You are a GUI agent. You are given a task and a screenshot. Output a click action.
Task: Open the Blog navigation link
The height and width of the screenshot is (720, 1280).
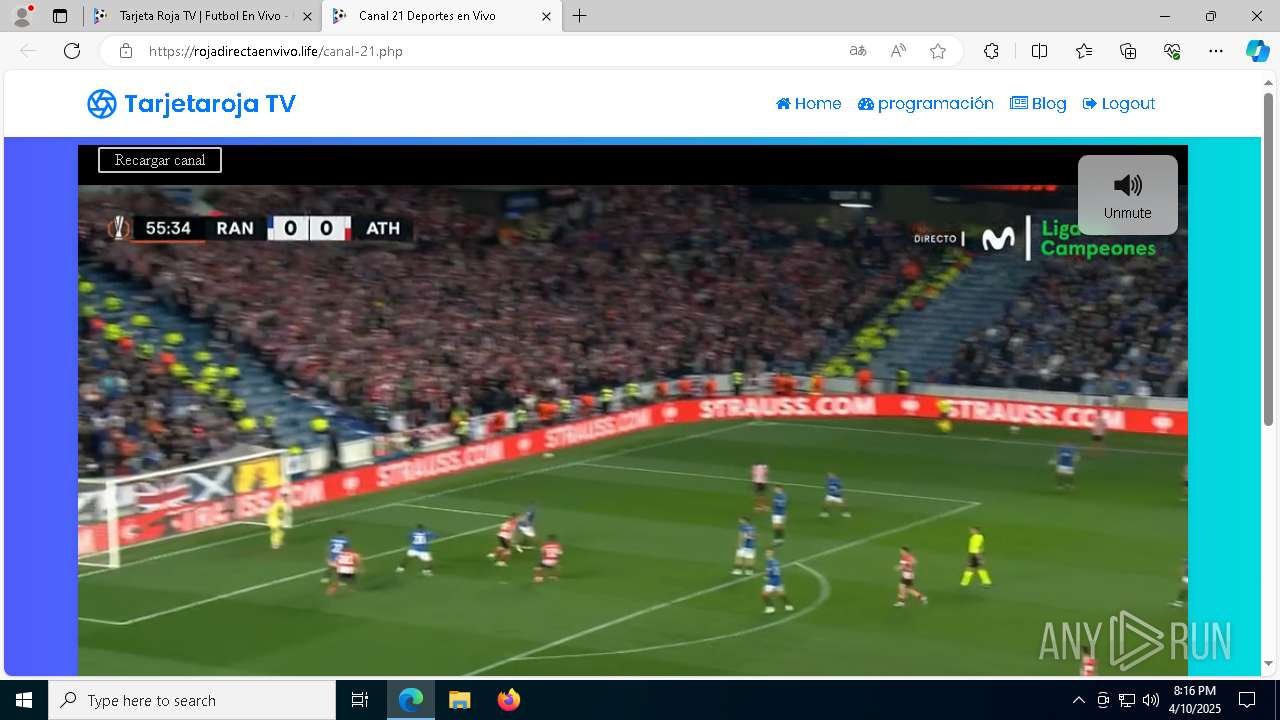tap(1038, 104)
